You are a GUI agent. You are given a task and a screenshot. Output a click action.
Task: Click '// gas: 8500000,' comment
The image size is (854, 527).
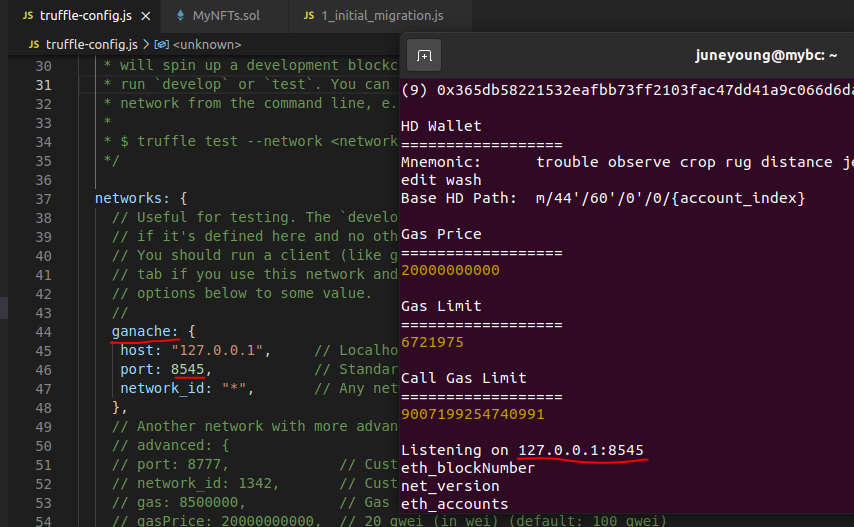pos(179,502)
